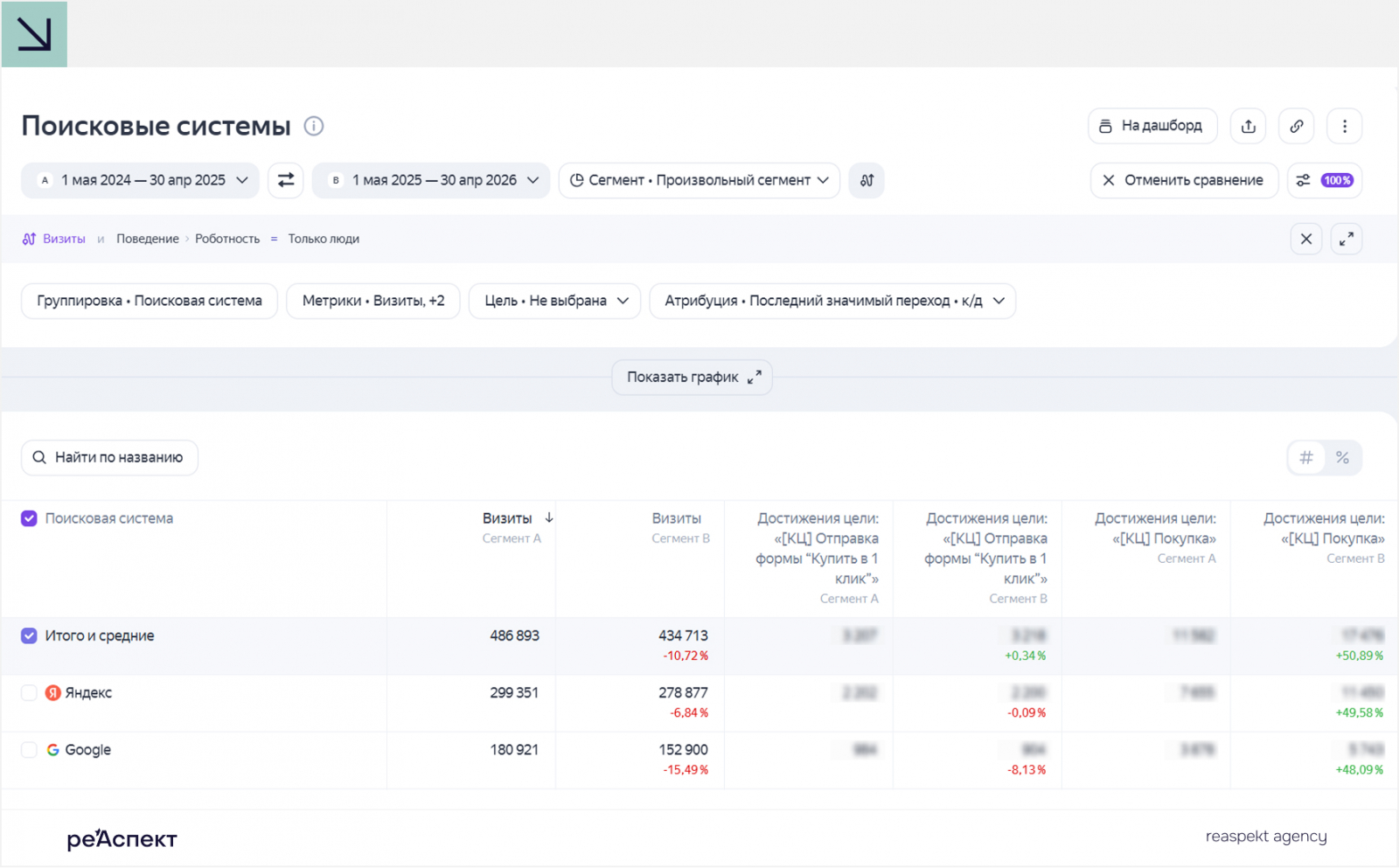
Task: Click the Найти по названию search field
Action: pyautogui.click(x=109, y=457)
